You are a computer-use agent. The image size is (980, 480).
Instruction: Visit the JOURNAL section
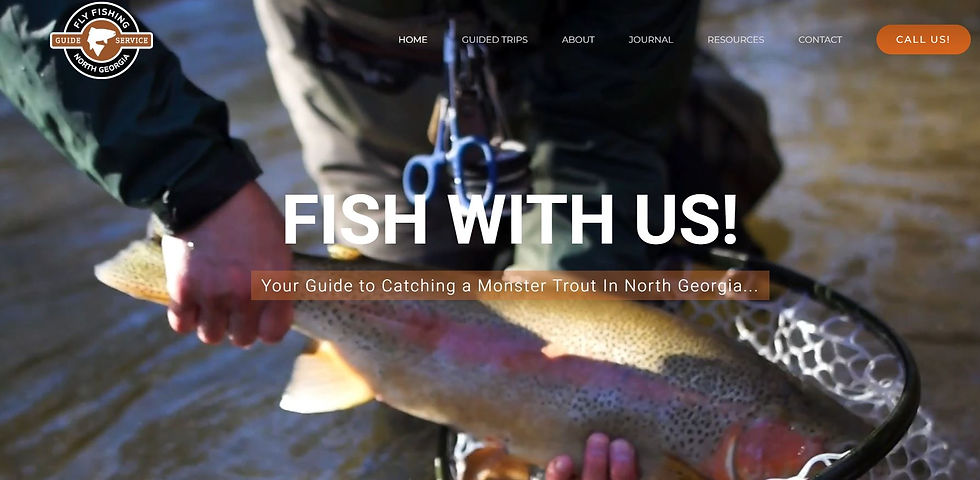click(651, 39)
